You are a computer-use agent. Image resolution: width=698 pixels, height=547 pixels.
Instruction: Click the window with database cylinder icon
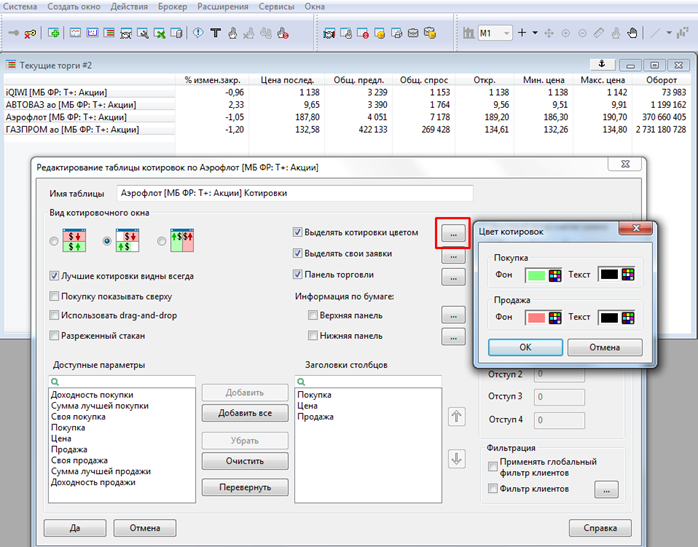(x=176, y=33)
